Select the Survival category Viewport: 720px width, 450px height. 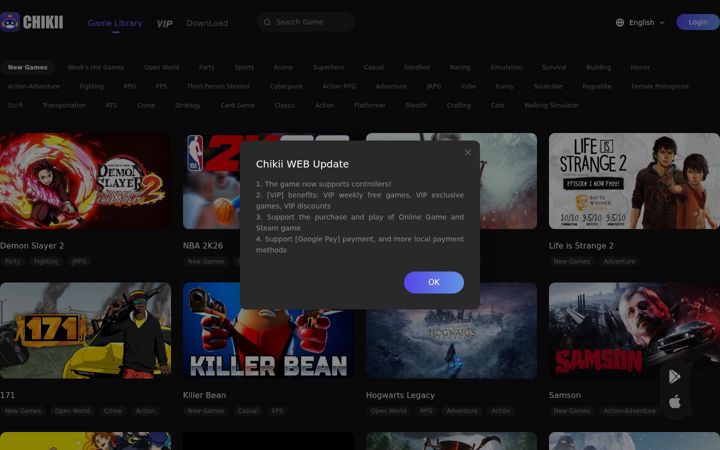(554, 68)
